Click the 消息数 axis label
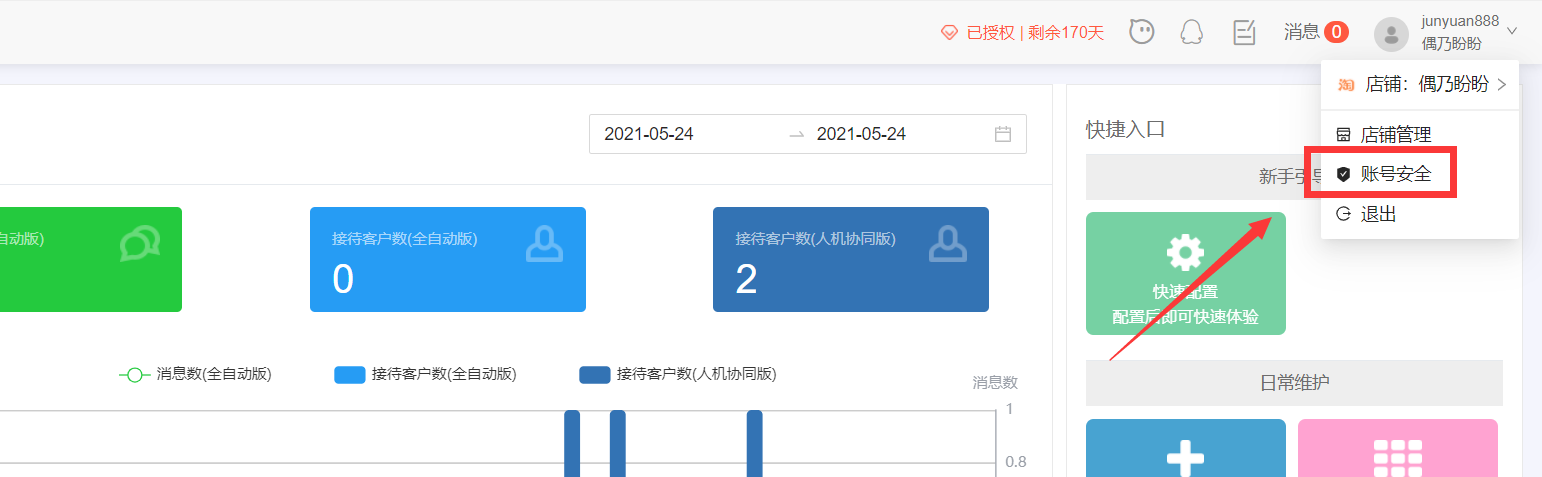This screenshot has height=477, width=1542. coord(995,382)
